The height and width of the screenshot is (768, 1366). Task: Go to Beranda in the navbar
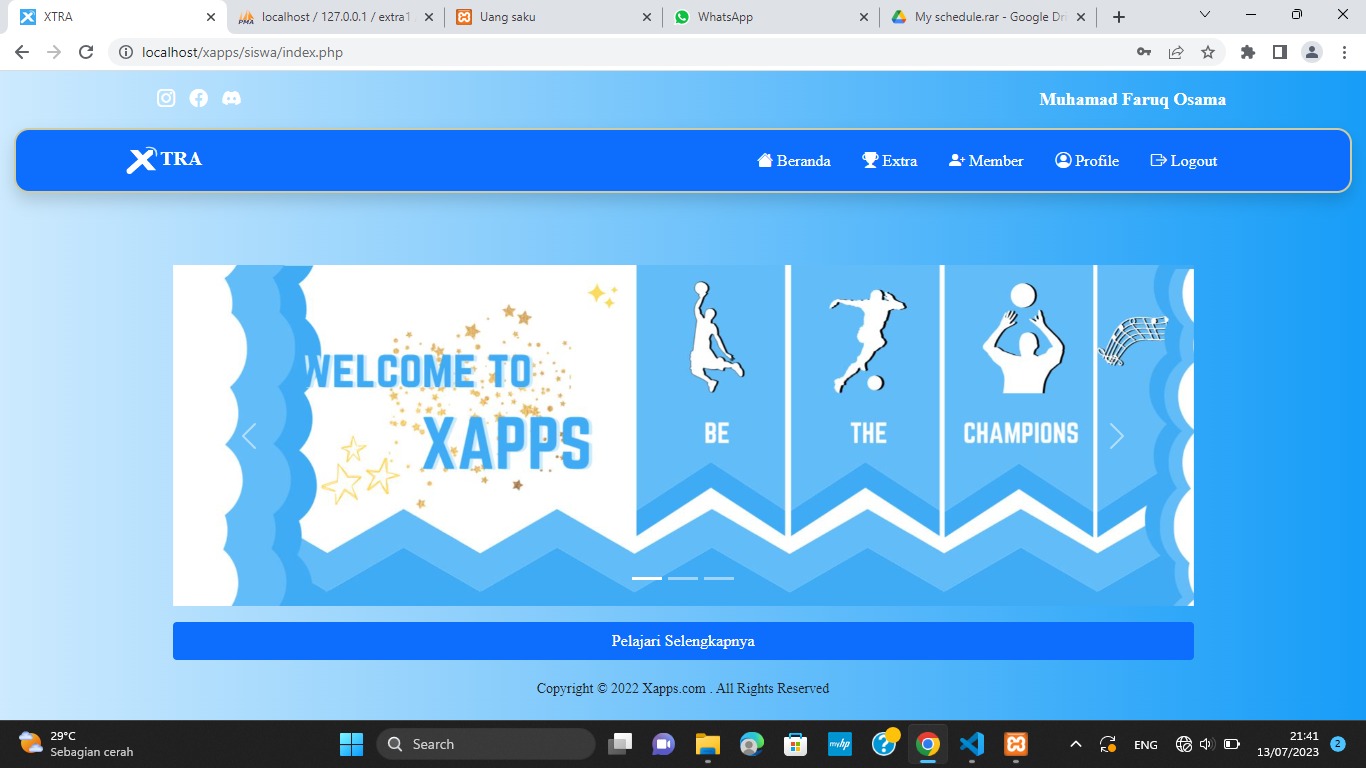tap(794, 161)
